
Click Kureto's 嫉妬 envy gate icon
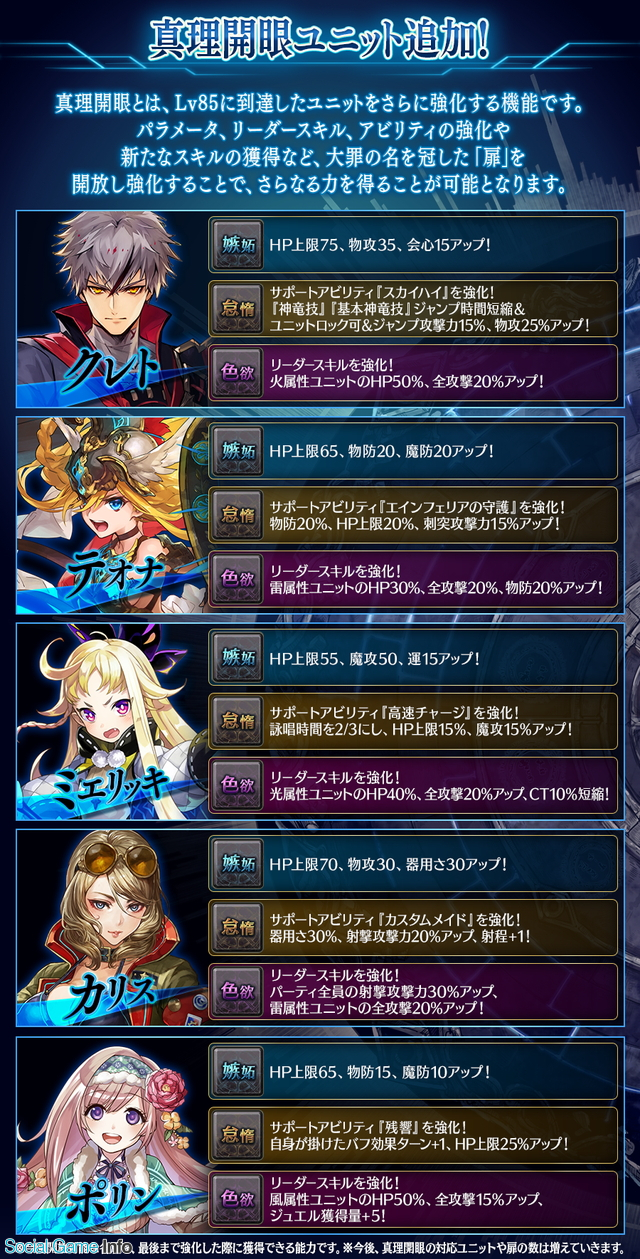pyautogui.click(x=239, y=244)
